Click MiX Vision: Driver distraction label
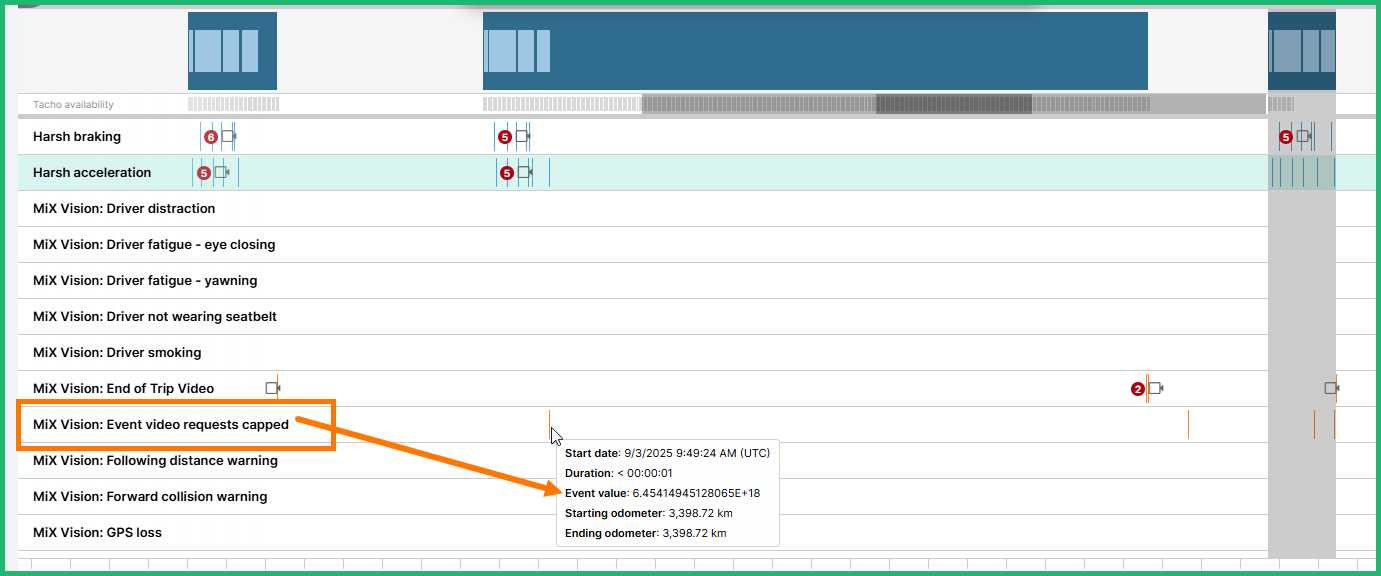This screenshot has height=576, width=1381. coord(124,208)
